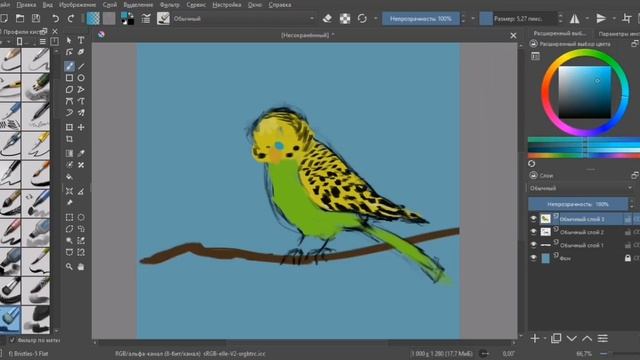Select the Pan hand tool

pos(81,267)
